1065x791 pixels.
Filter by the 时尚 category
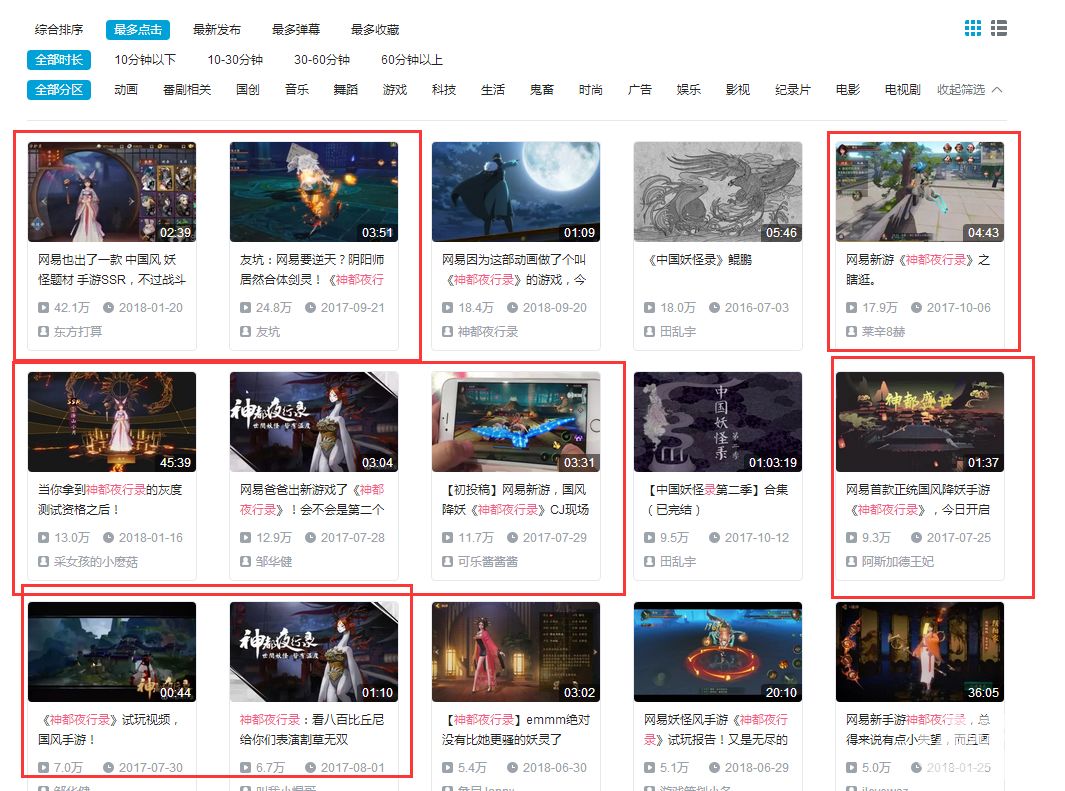pos(590,90)
